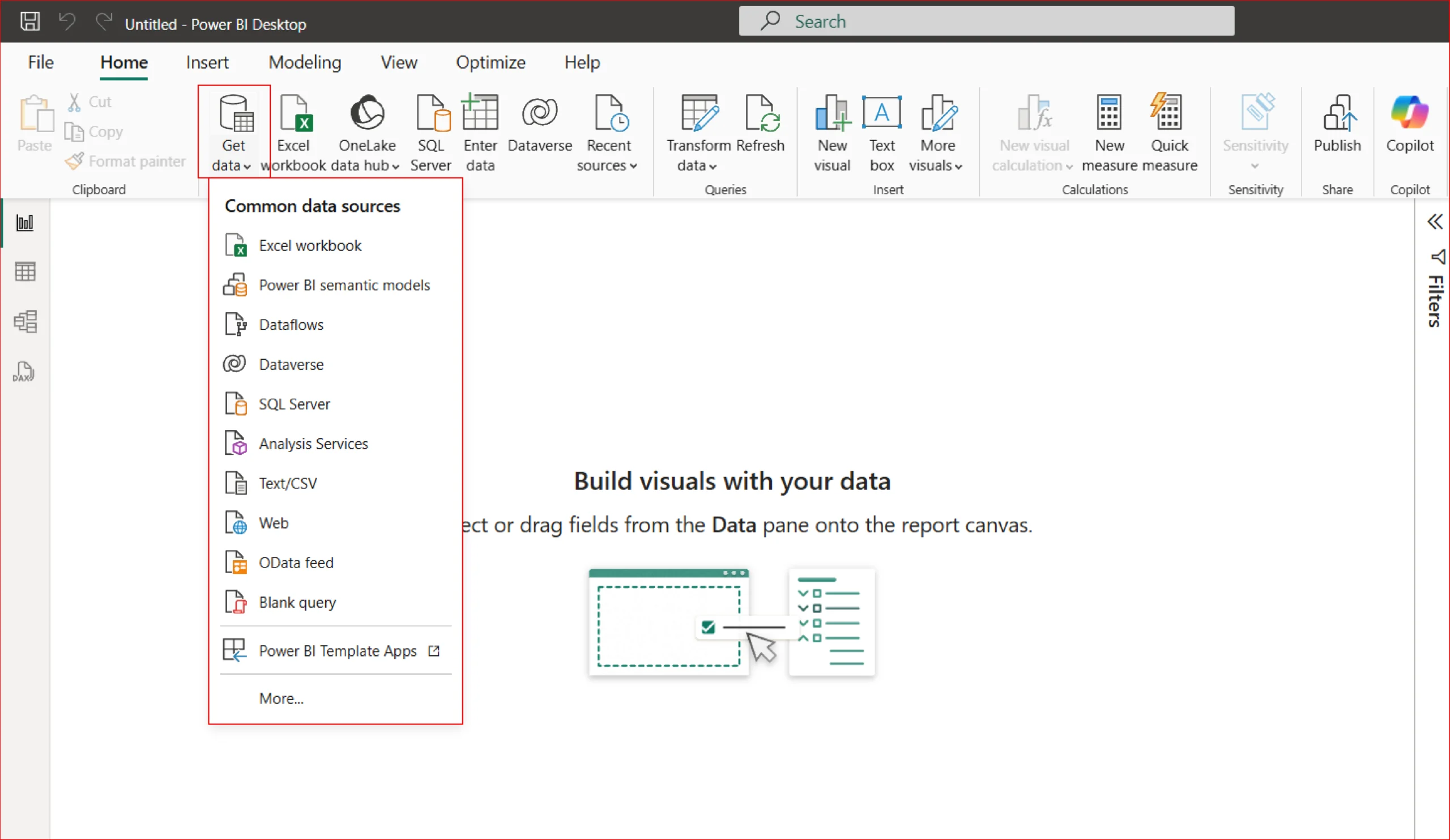This screenshot has height=840, width=1450.
Task: Choose Analysis Services data source
Action: [x=335, y=444]
